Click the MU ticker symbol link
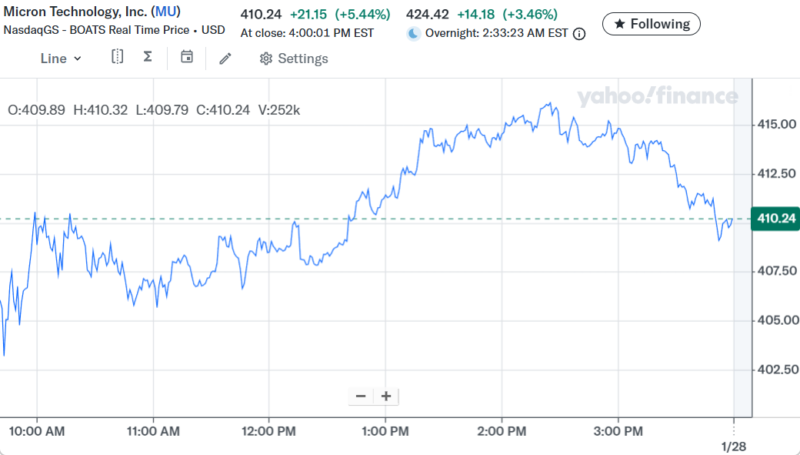The width and height of the screenshot is (800, 455). (x=166, y=11)
